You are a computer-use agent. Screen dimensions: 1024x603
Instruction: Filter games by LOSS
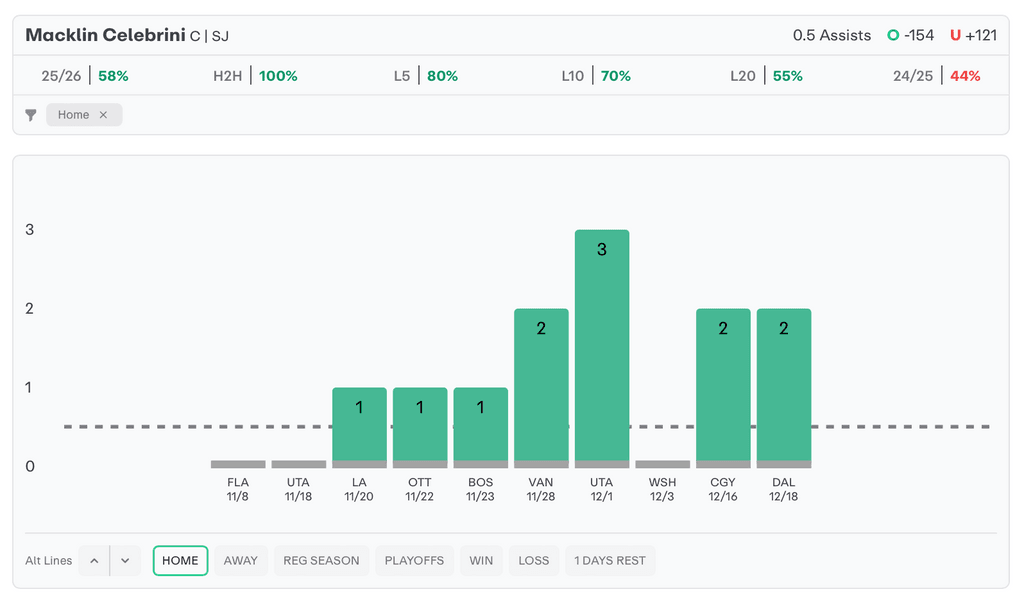coord(534,561)
